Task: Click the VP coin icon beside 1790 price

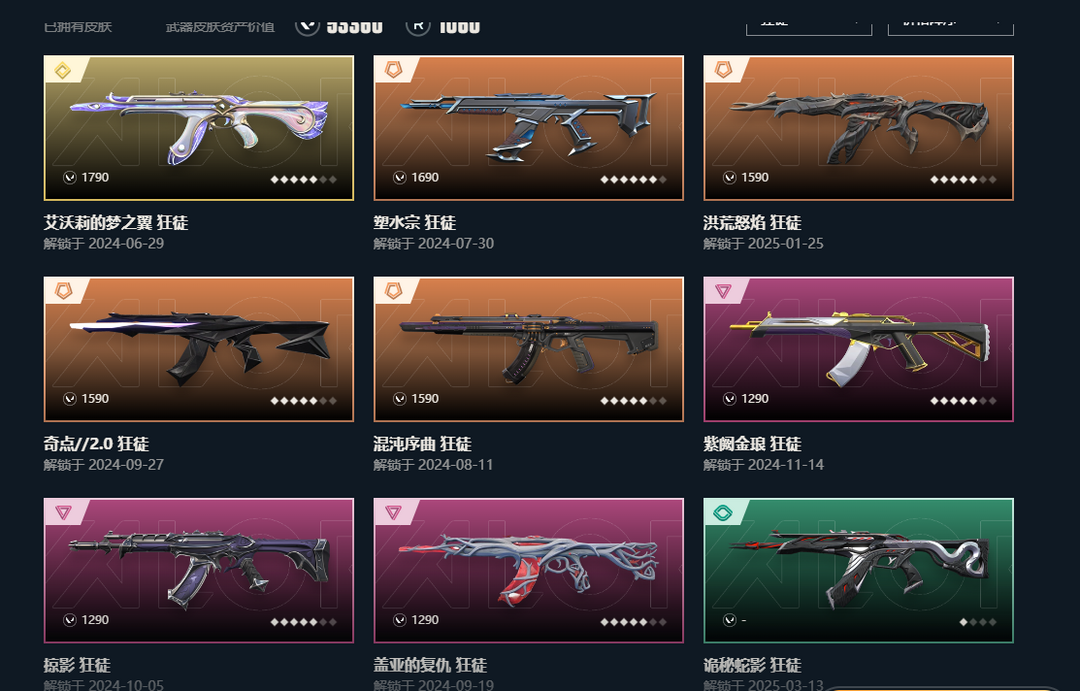Action: point(70,178)
